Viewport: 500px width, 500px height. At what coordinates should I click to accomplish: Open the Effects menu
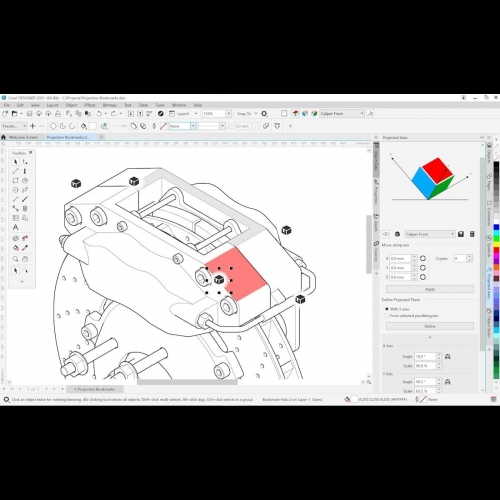90,105
